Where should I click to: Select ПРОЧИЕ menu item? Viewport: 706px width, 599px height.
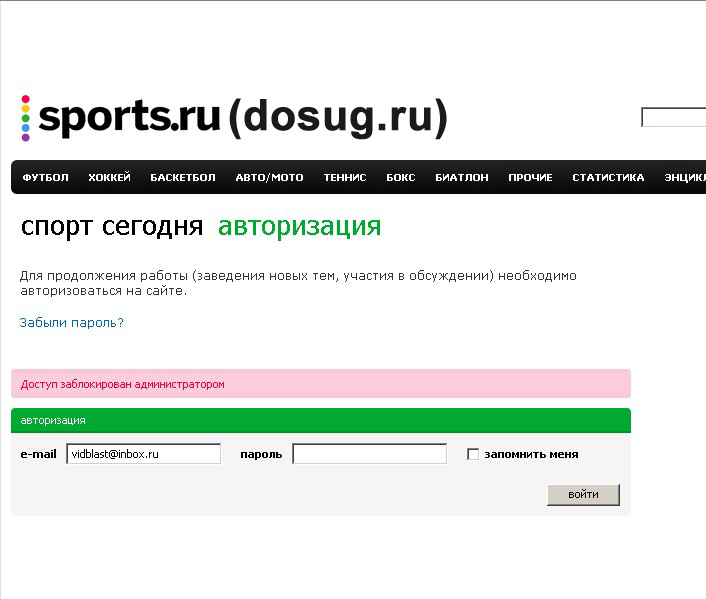tap(530, 177)
